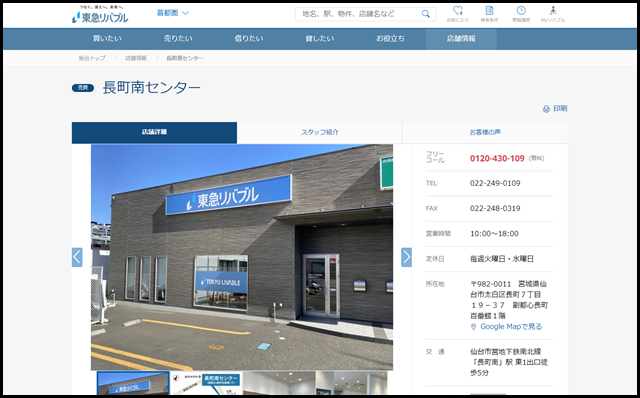Click the search magnifier icon
This screenshot has height=398, width=640.
click(x=426, y=14)
